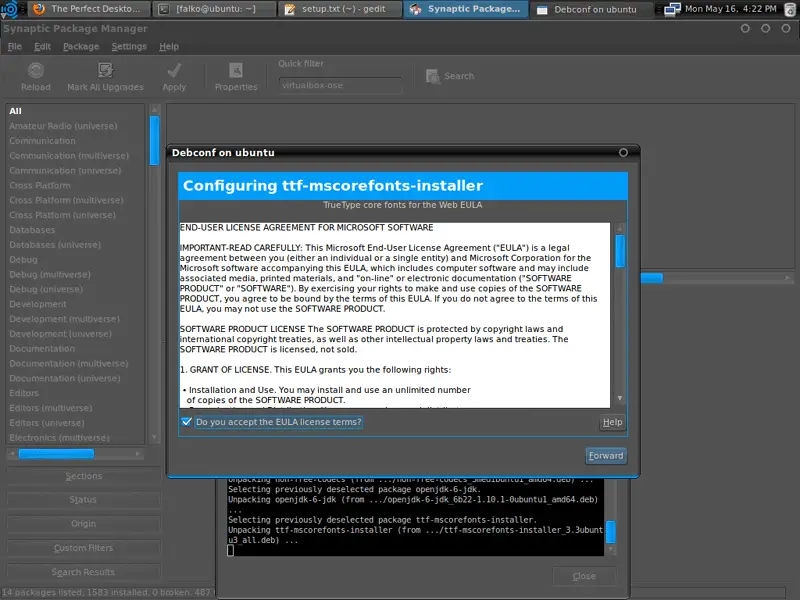Image resolution: width=800 pixels, height=600 pixels.
Task: Click the sections list horizontal scrollbar
Action: 56,454
